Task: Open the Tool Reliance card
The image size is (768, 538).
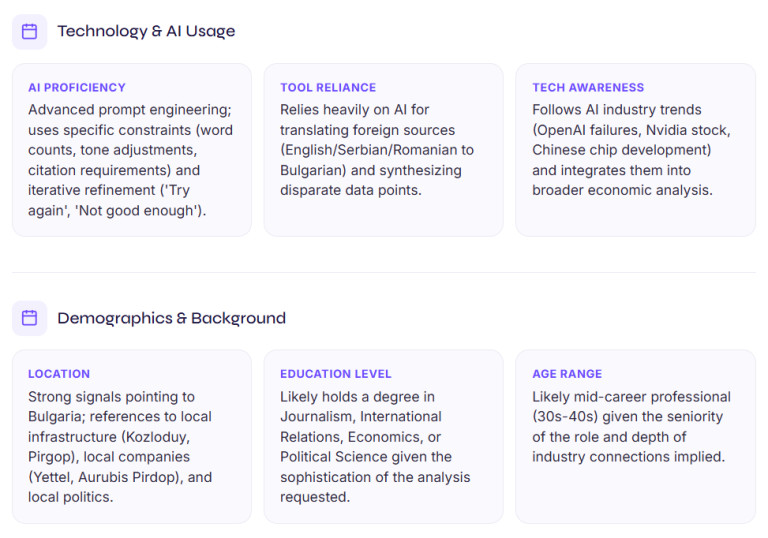Action: click(x=384, y=150)
